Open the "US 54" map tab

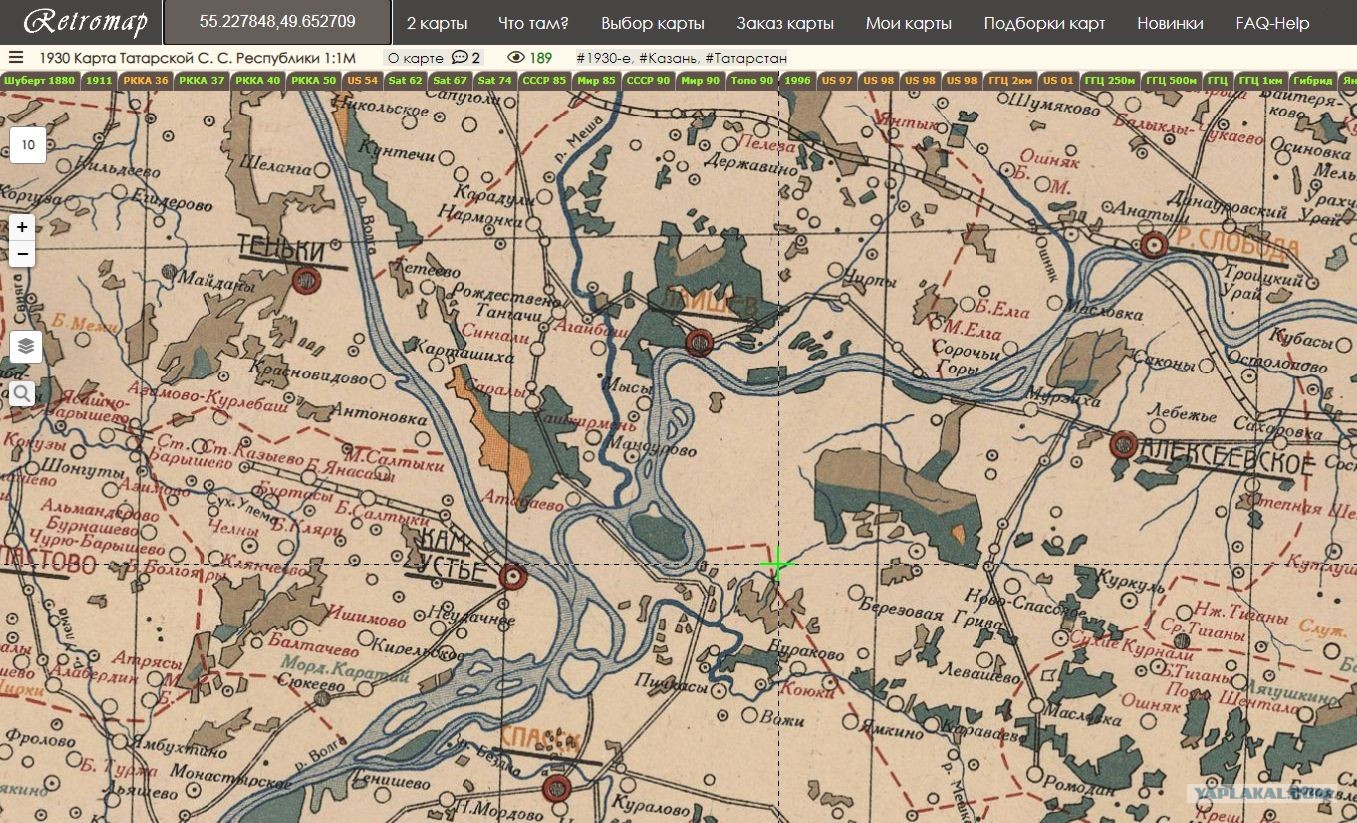click(x=362, y=80)
